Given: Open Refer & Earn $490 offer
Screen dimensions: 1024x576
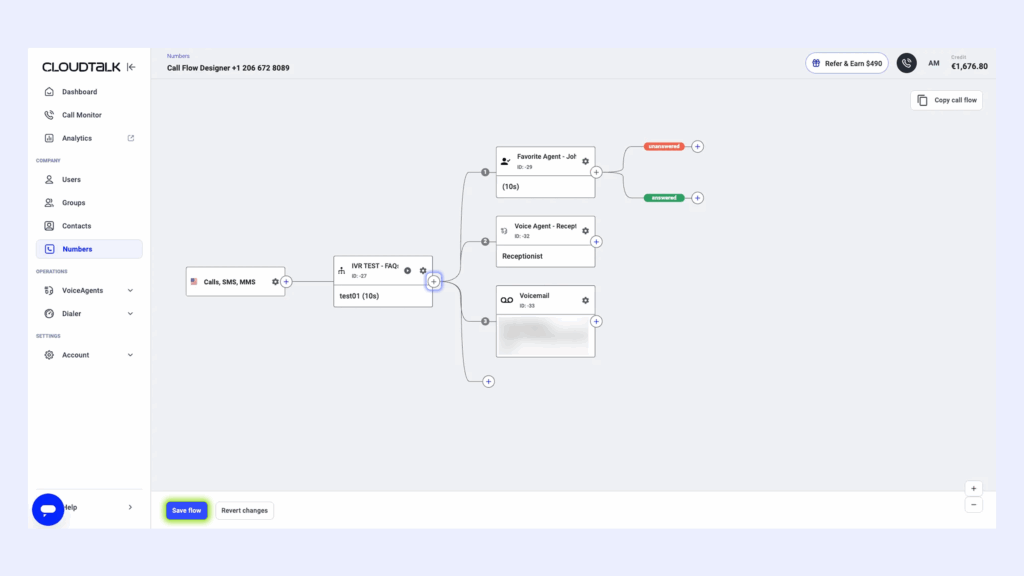Looking at the screenshot, I should click(846, 62).
